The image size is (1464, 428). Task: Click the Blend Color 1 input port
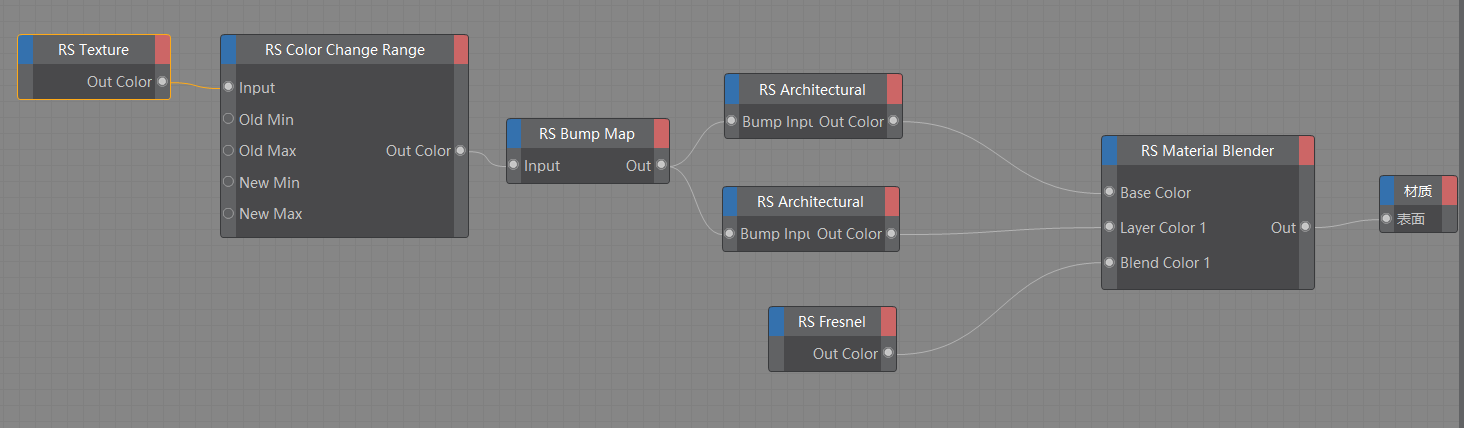1109,263
